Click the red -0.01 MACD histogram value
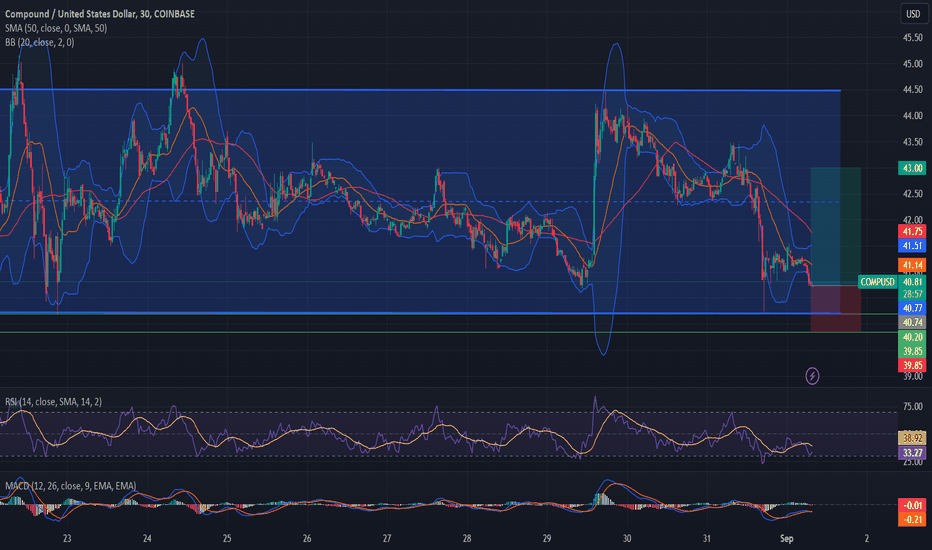The image size is (932, 550). pyautogui.click(x=912, y=505)
